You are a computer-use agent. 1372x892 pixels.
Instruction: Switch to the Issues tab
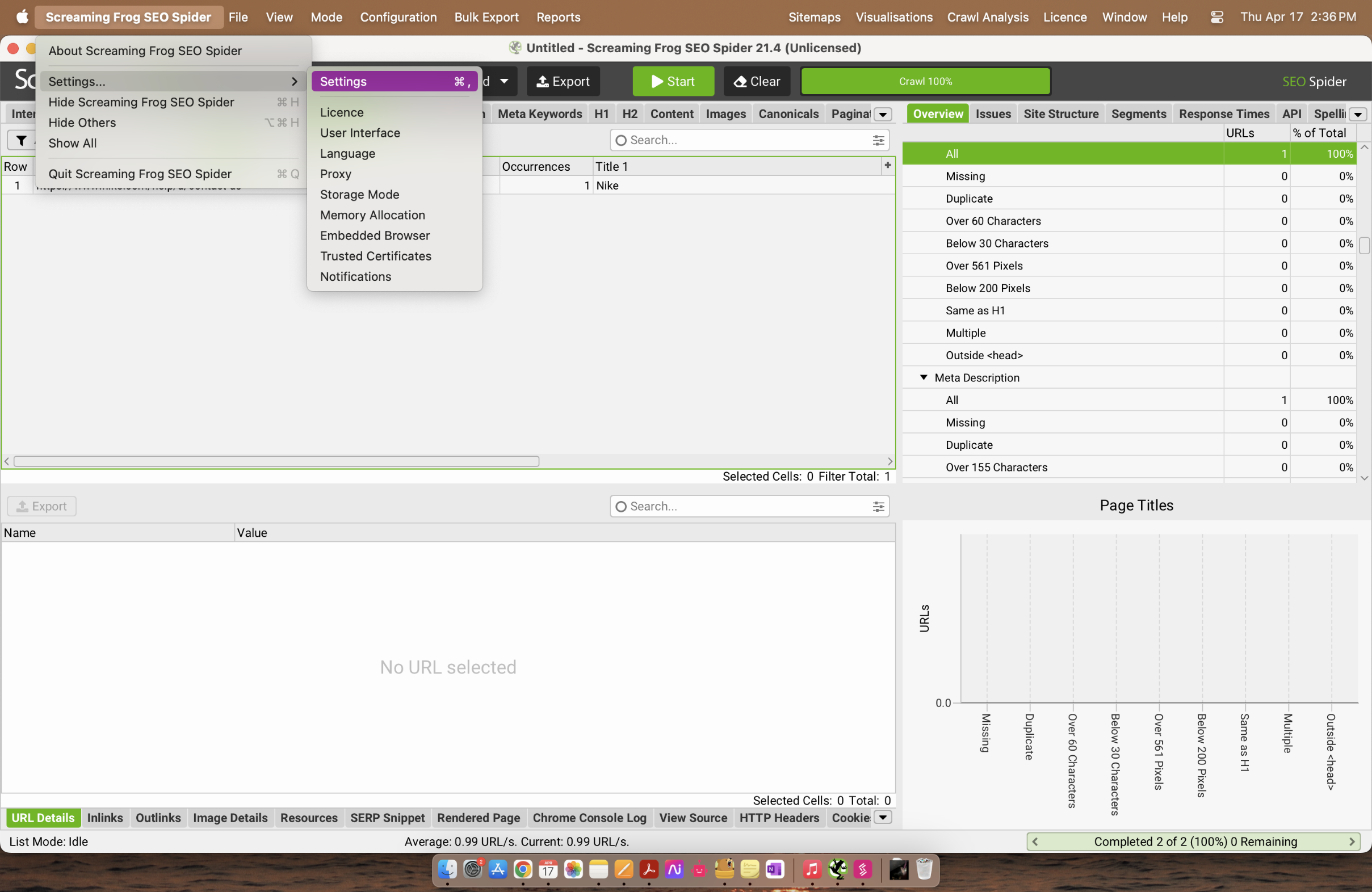[993, 113]
